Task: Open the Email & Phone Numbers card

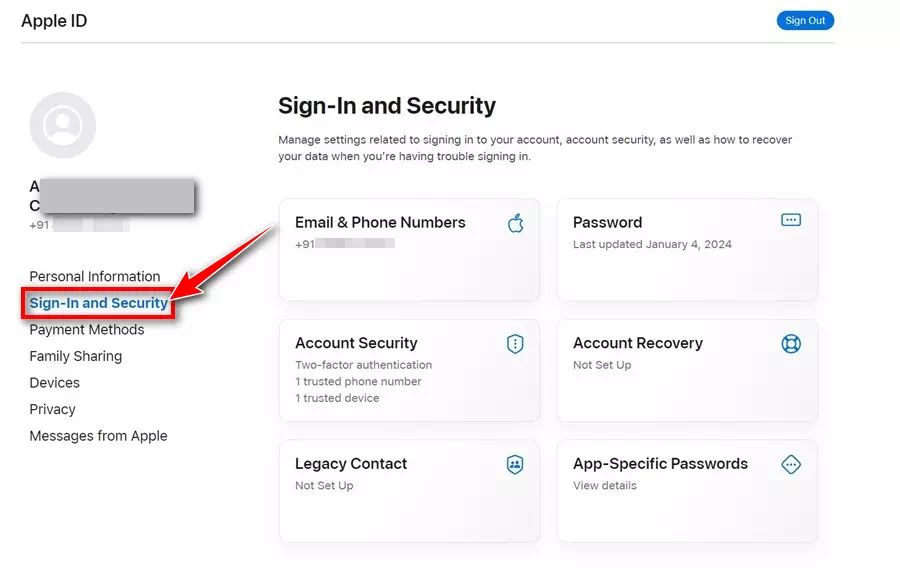Action: point(410,250)
